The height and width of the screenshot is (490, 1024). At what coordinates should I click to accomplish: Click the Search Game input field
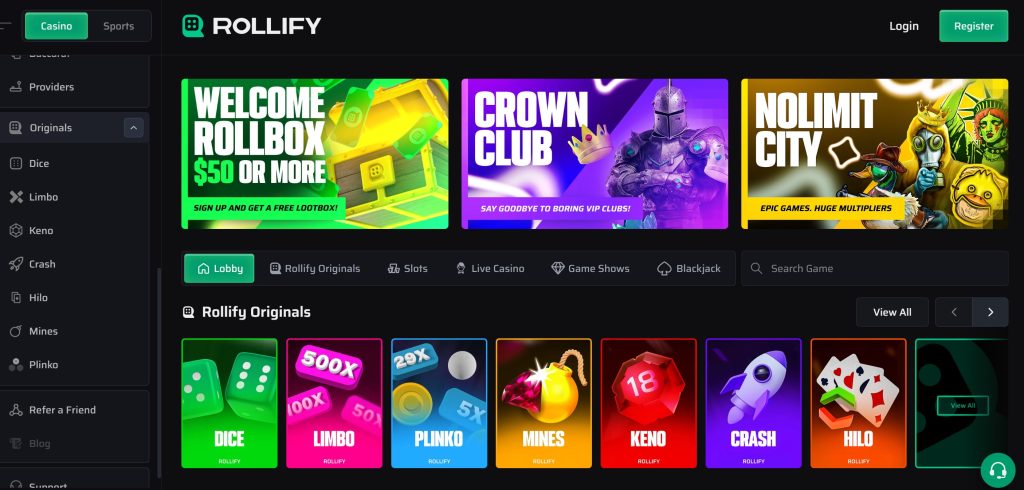[x=874, y=269]
